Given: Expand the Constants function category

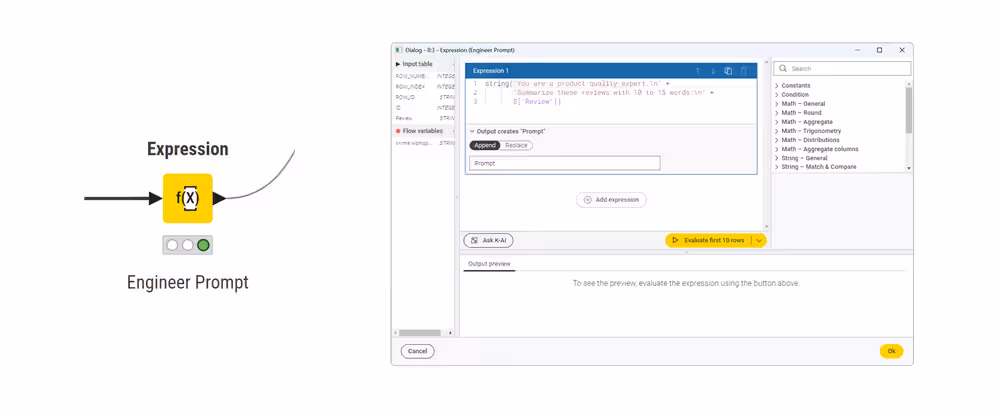Looking at the screenshot, I should [x=777, y=86].
